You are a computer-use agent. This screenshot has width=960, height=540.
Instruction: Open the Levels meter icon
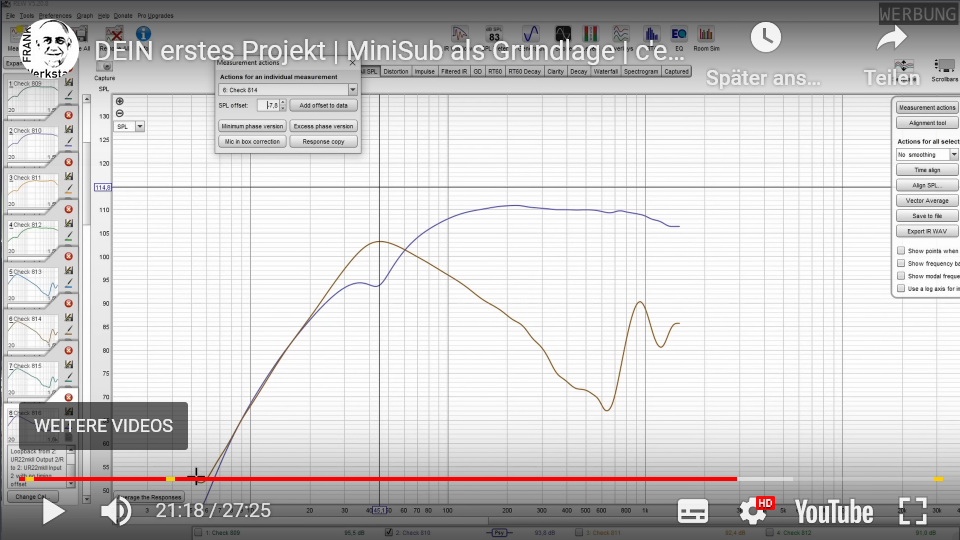(590, 34)
